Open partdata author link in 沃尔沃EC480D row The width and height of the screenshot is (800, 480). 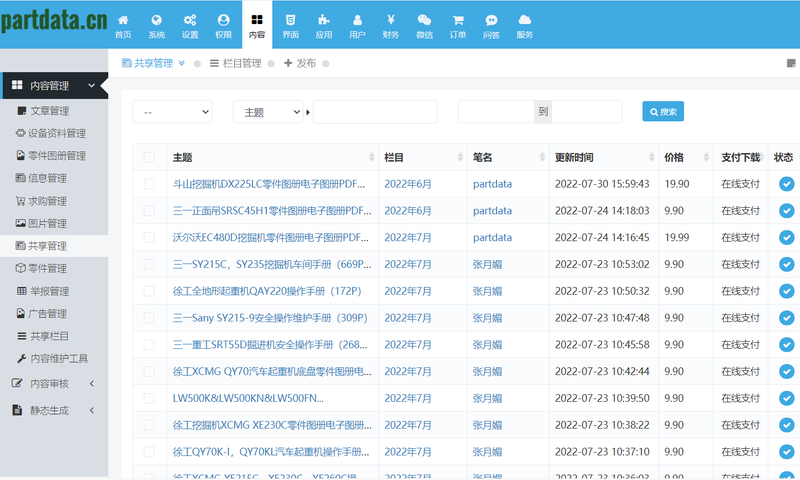tap(492, 237)
